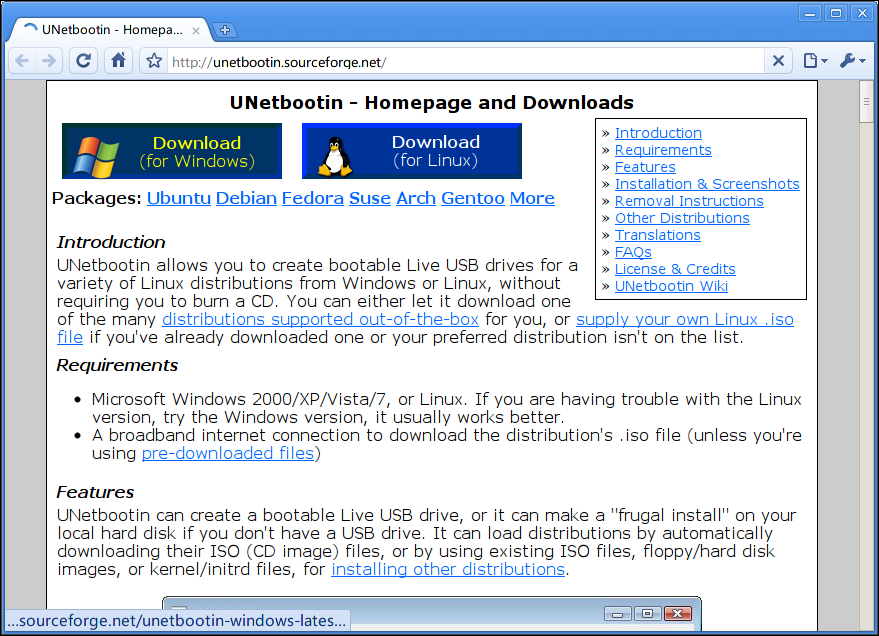
Task: Open Removal Instructions section link
Action: click(x=689, y=201)
